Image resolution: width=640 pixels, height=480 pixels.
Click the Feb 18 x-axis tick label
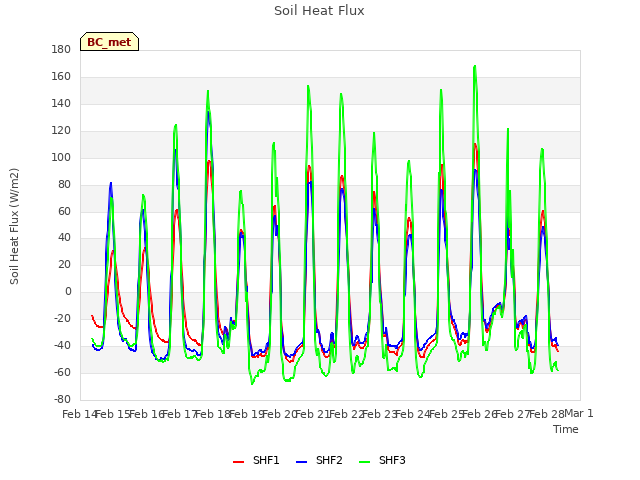tap(213, 414)
